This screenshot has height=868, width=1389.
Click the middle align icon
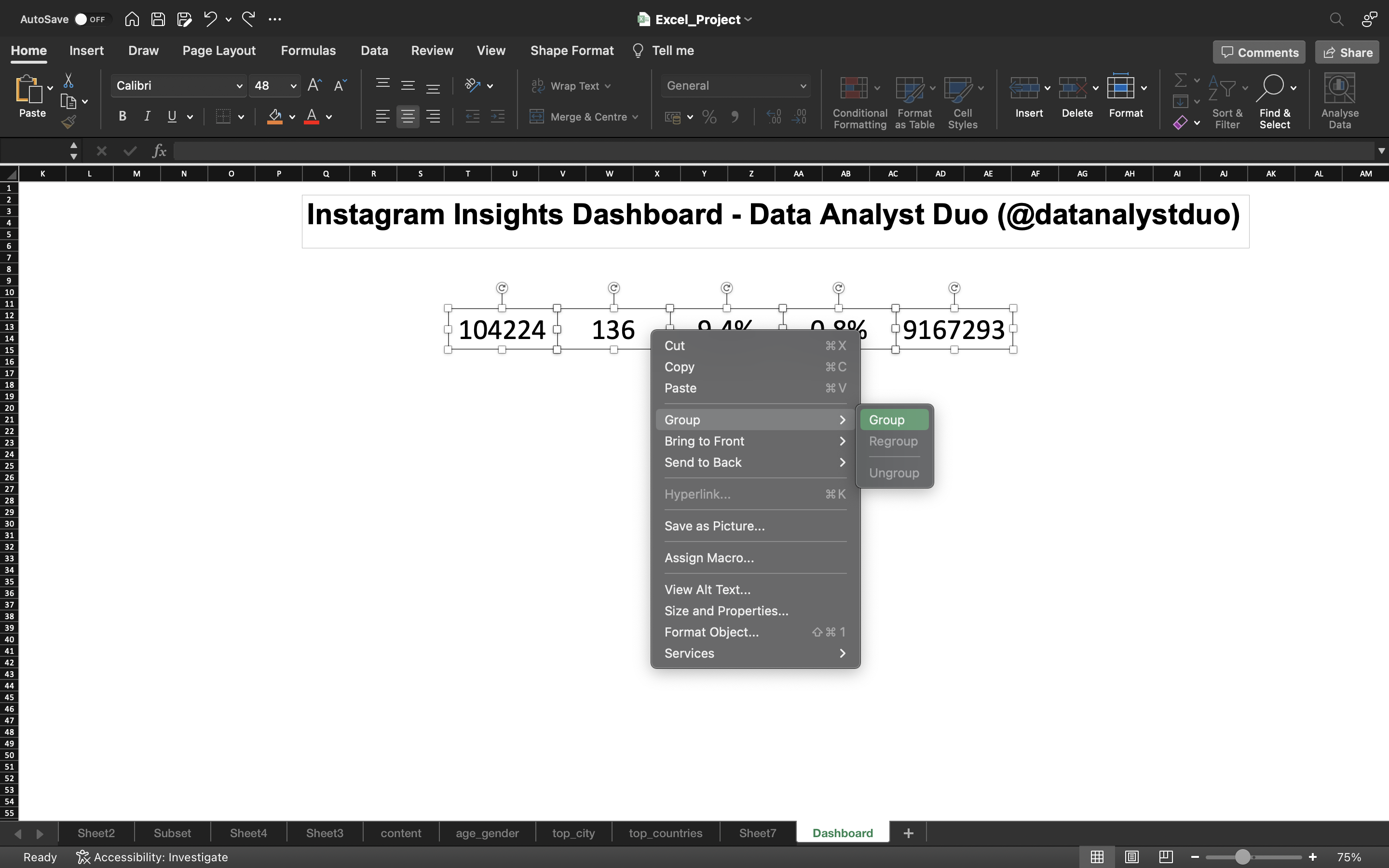click(x=408, y=85)
